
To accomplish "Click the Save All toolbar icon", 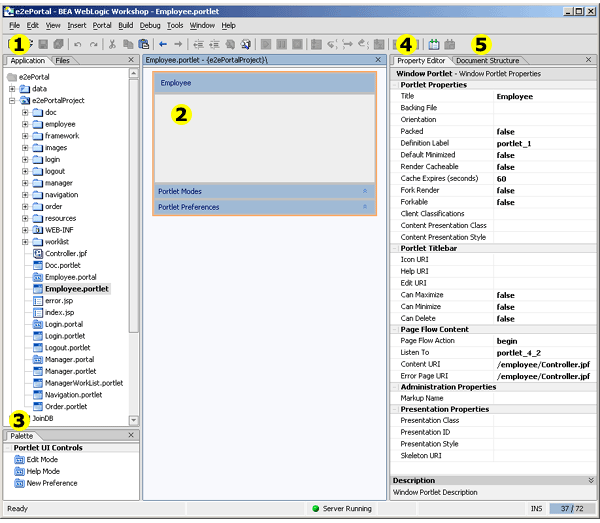I will 59,44.
